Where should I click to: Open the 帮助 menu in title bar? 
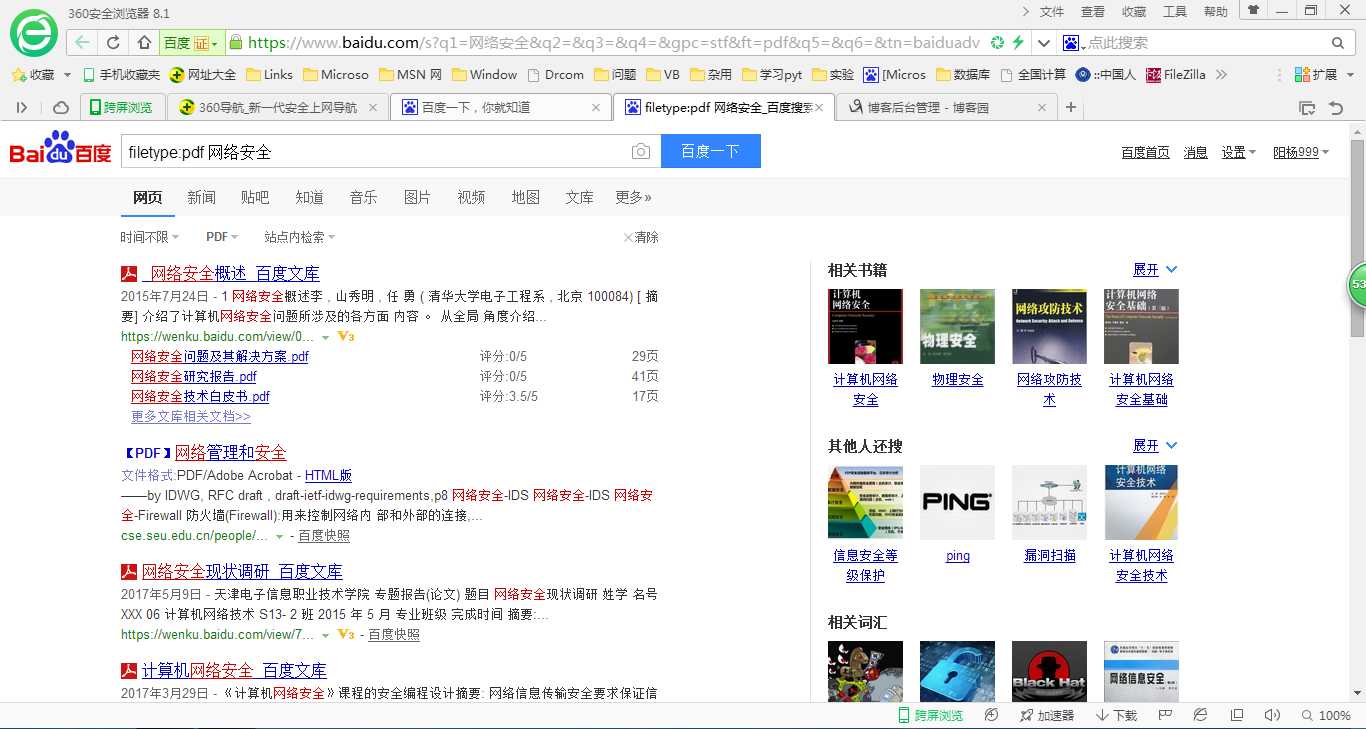(1216, 12)
